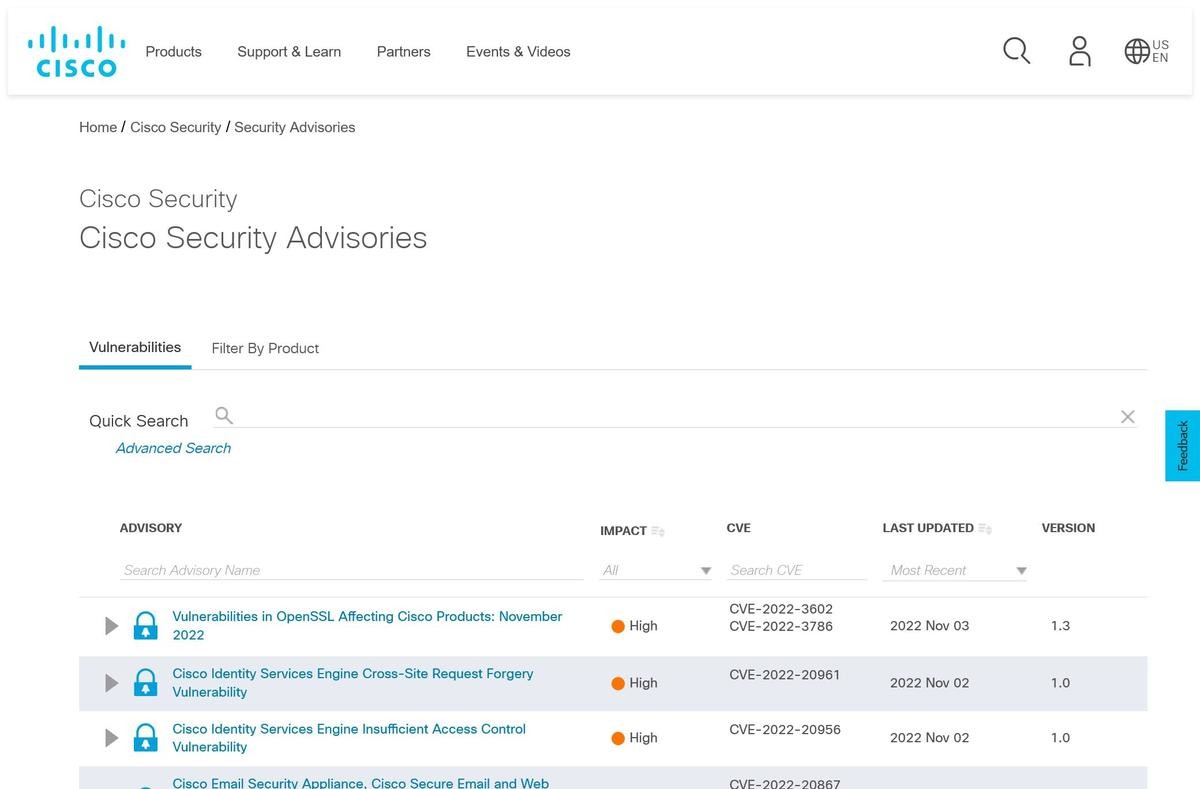Open the US EN language globe selector

pos(1146,51)
